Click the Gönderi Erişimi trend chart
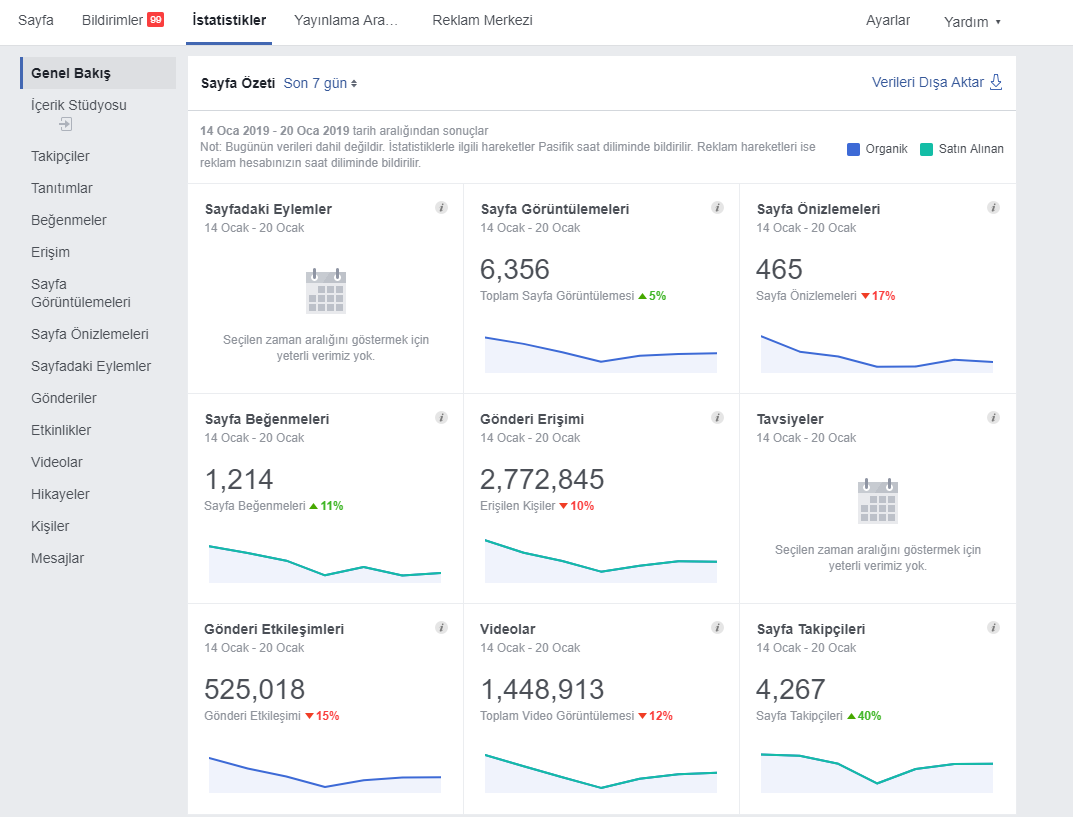Image resolution: width=1073 pixels, height=817 pixels. pos(601,560)
